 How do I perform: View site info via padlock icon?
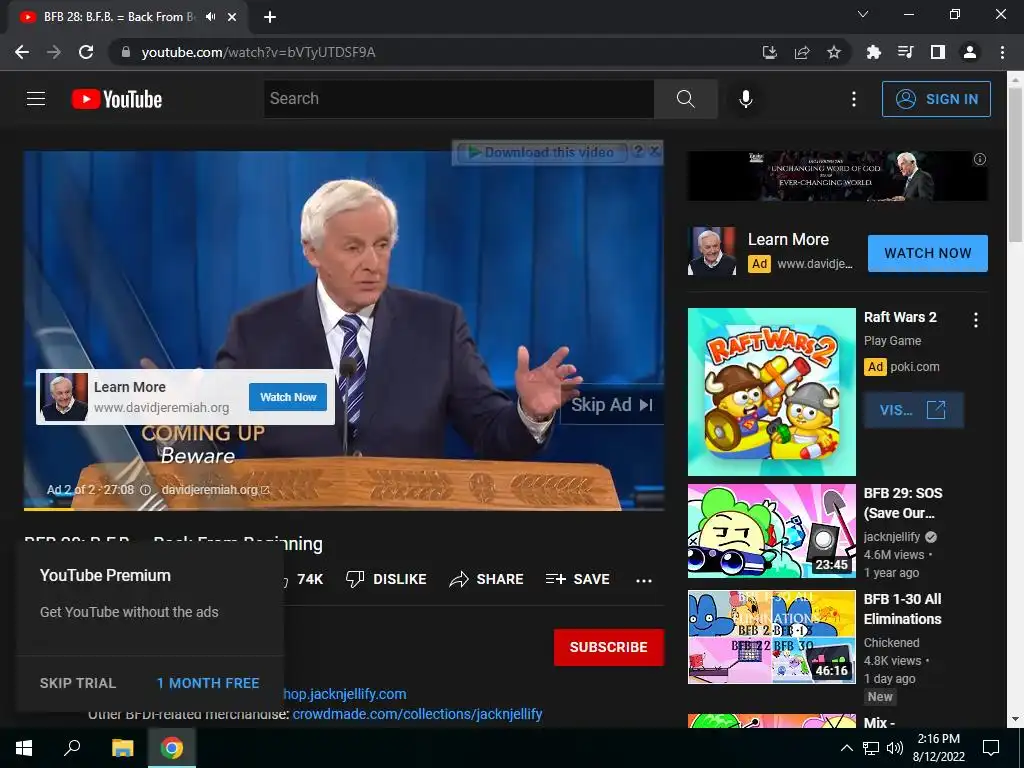click(125, 52)
